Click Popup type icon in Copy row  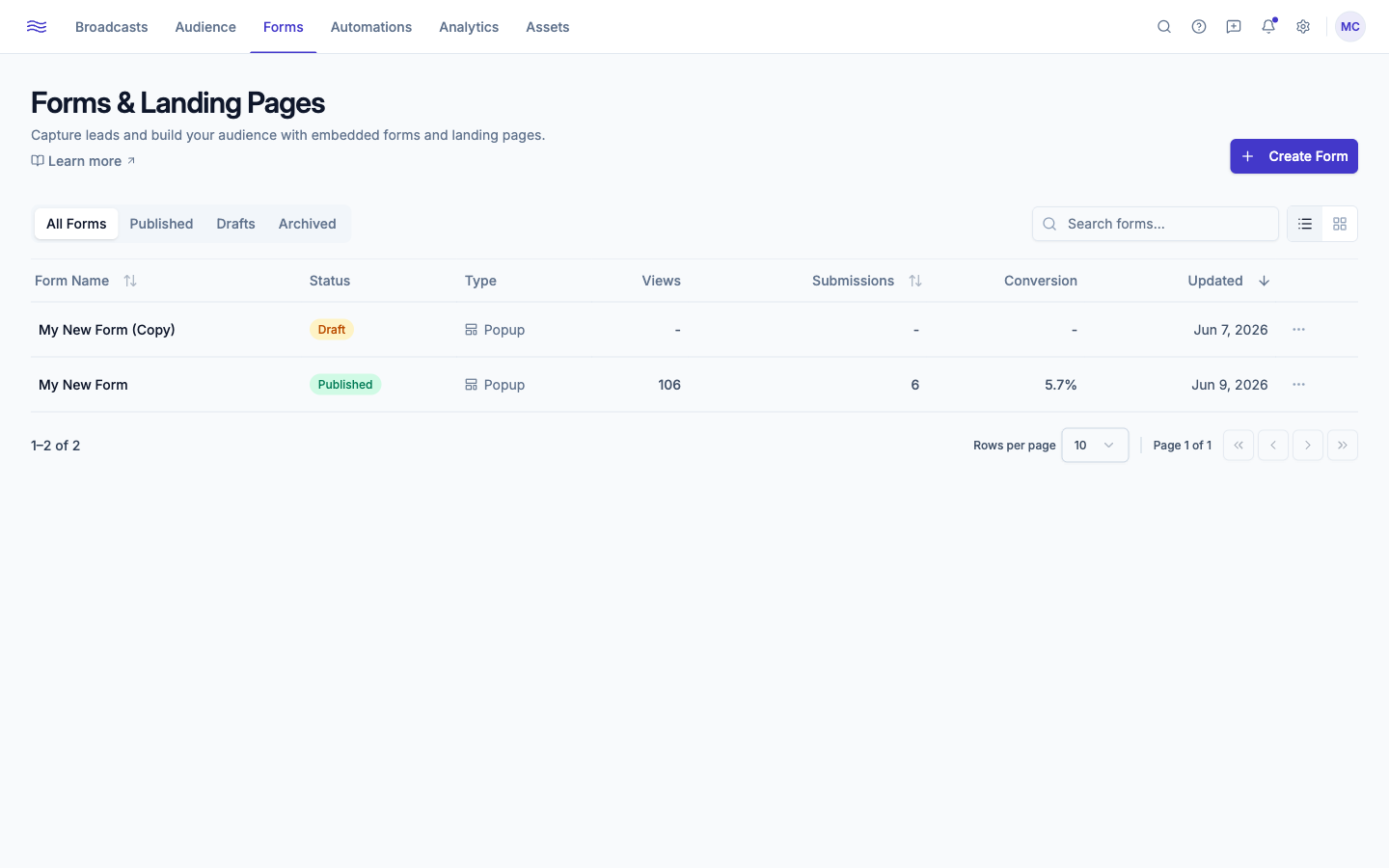(471, 330)
